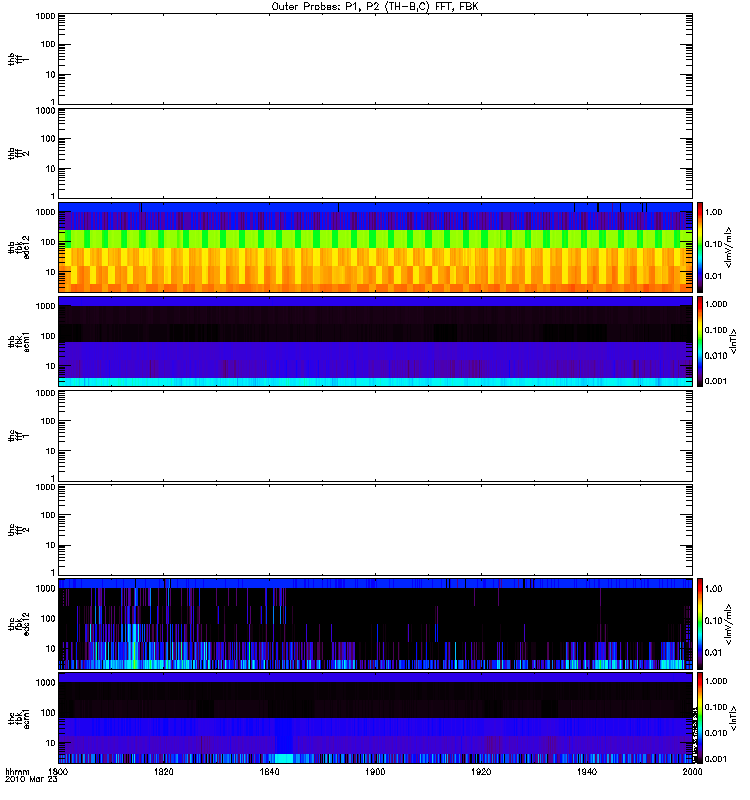The width and height of the screenshot is (750, 800).
Task: Click the color bar beside thb fbk scm1
Action: (700, 341)
